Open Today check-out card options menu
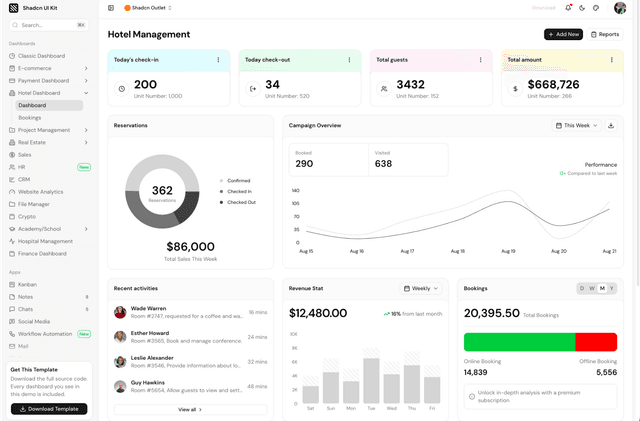This screenshot has height=421, width=640. pos(349,60)
